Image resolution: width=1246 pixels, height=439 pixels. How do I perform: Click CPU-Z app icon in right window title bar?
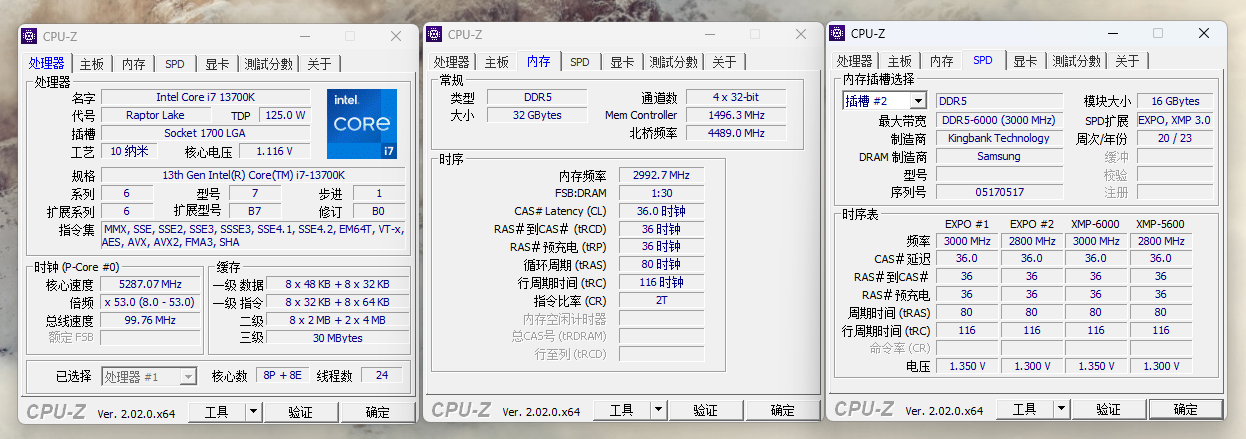click(x=837, y=33)
